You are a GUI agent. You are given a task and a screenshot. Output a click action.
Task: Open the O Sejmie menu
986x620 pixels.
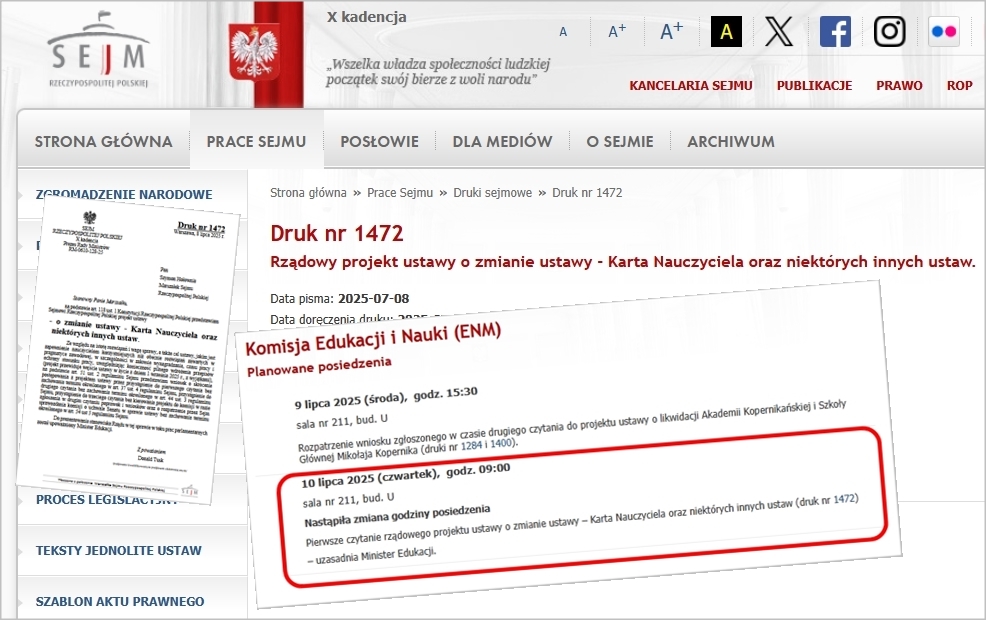[620, 141]
